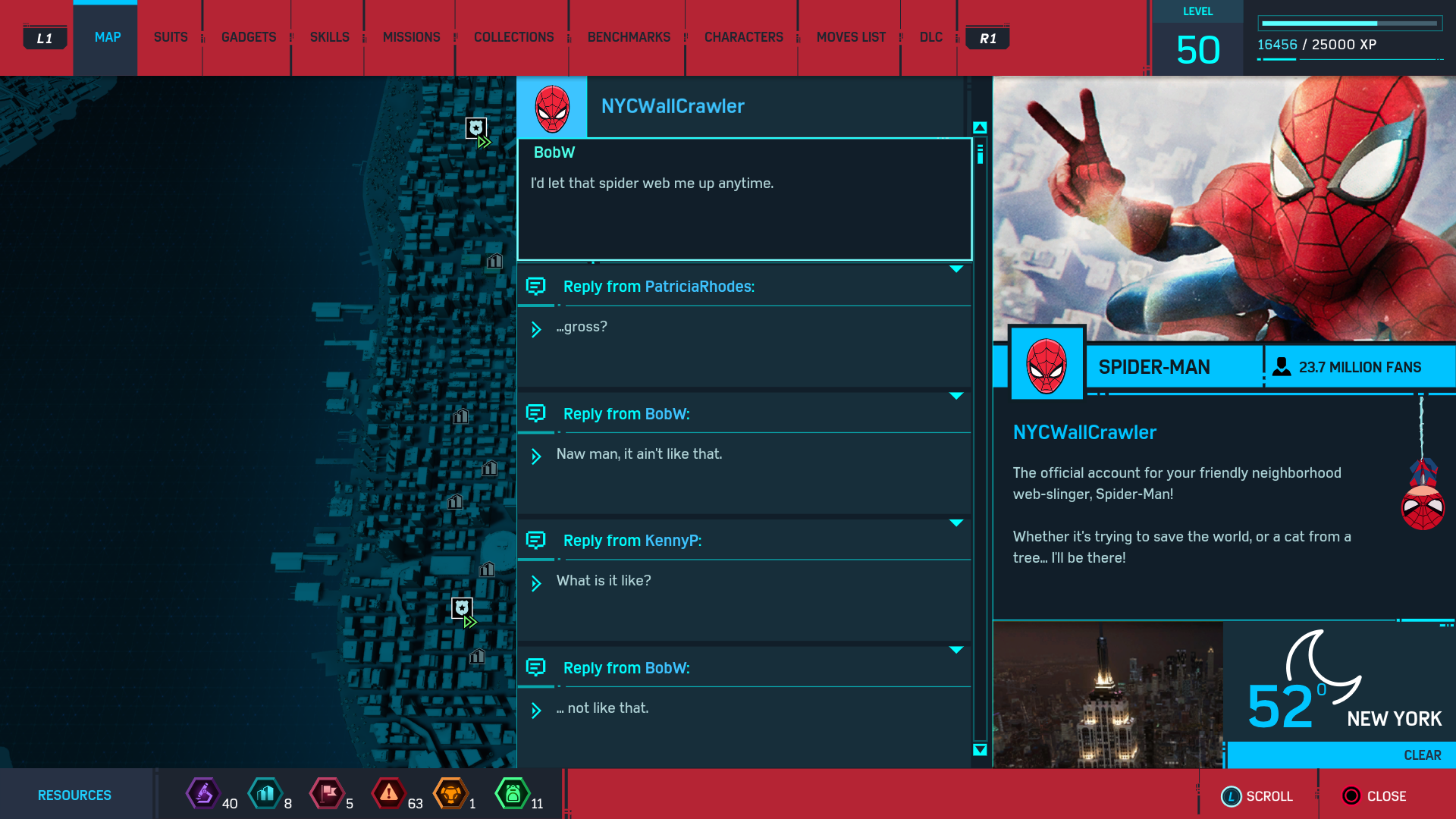This screenshot has width=1456, height=819.
Task: Click the orange challenge token icon
Action: pos(450,794)
